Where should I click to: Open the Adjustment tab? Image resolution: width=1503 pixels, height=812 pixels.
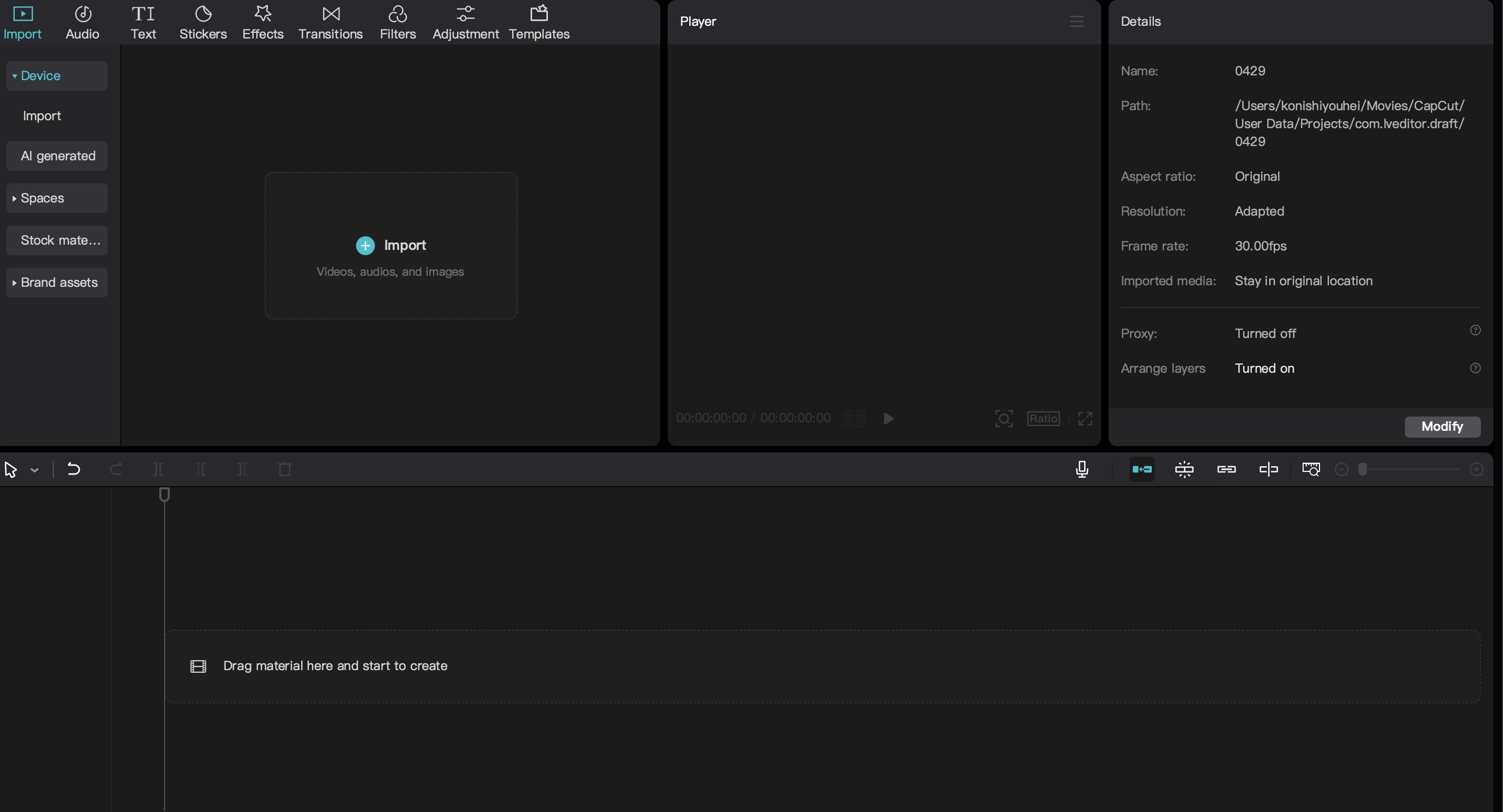(466, 22)
